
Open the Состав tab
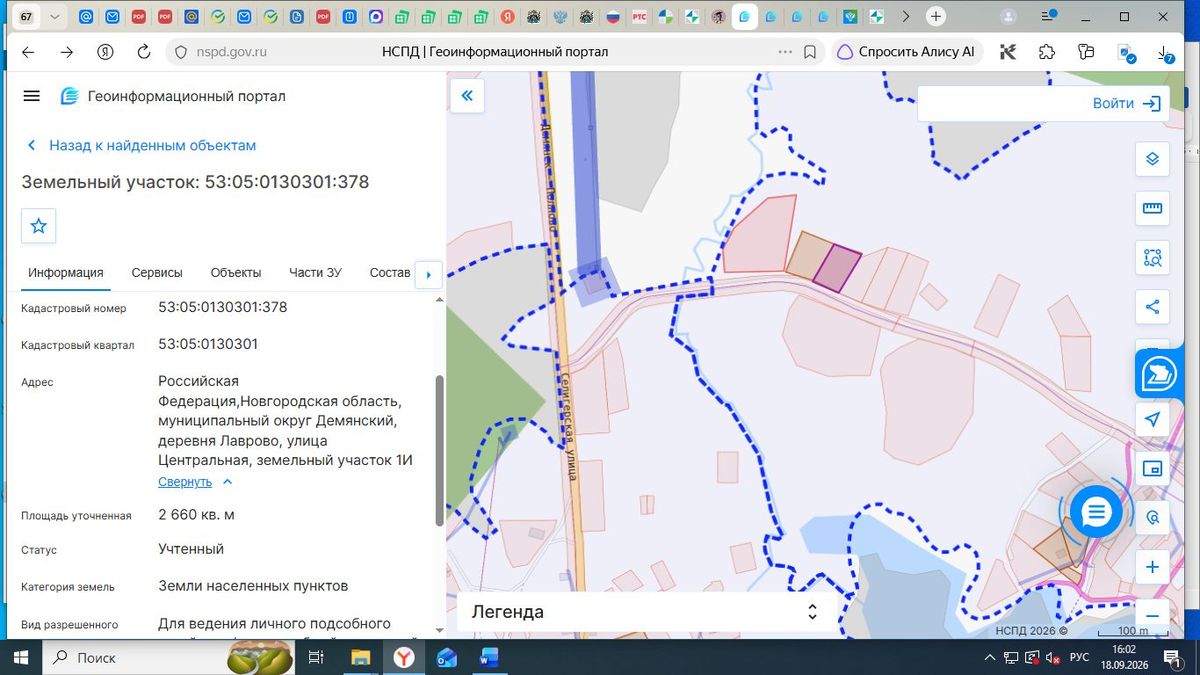click(x=390, y=273)
